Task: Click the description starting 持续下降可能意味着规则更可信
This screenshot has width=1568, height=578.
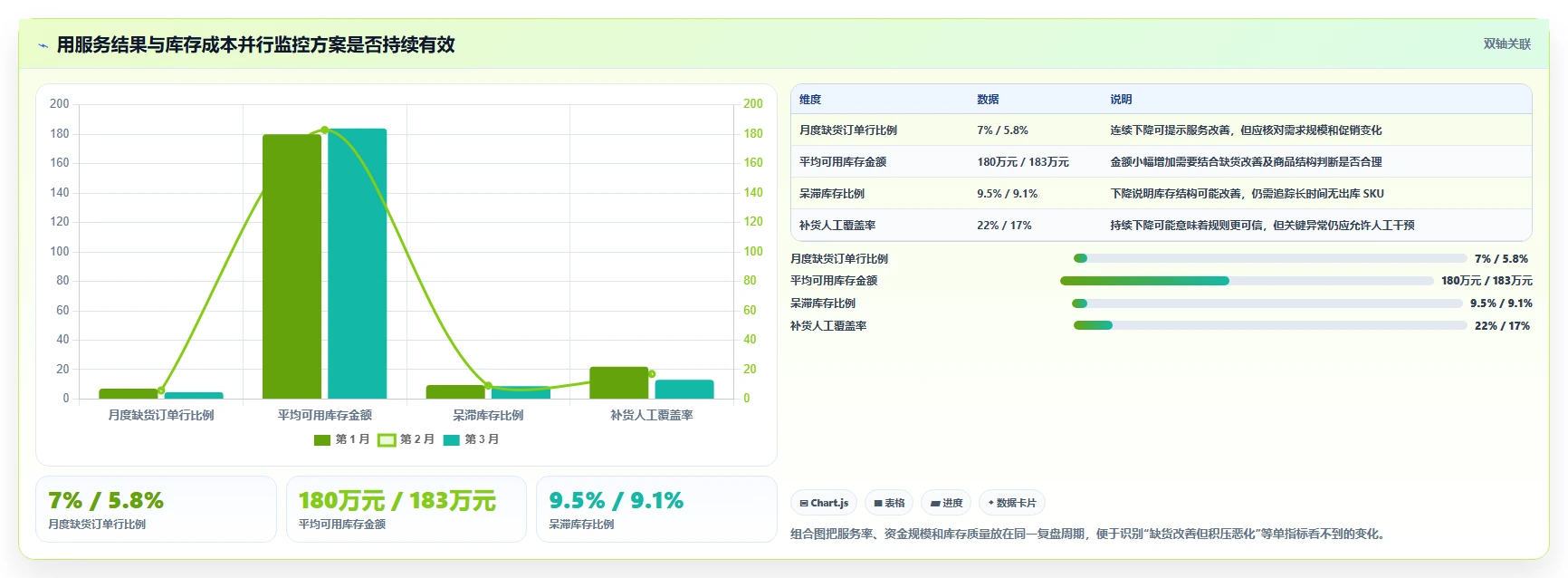Action: click(x=1262, y=226)
